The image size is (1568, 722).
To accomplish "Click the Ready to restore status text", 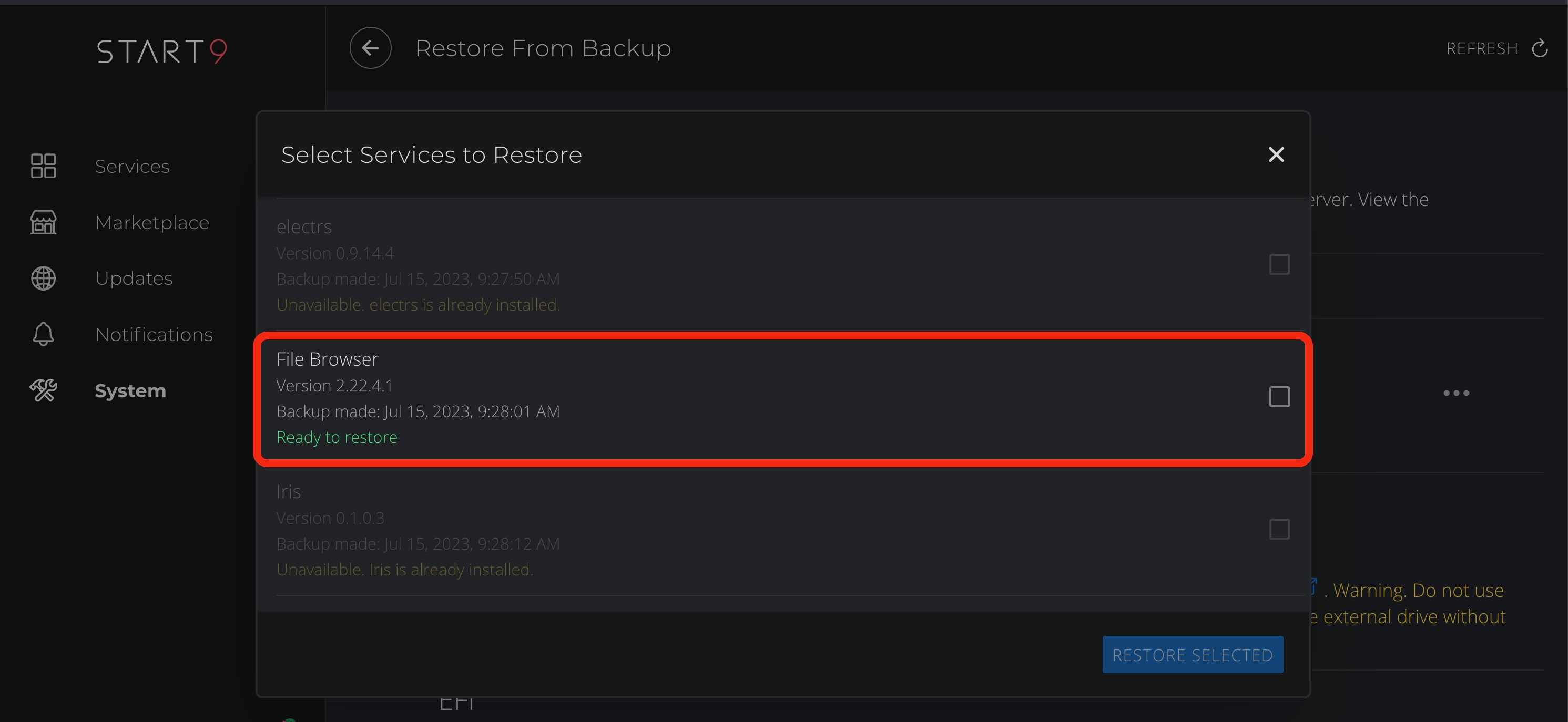I will (337, 437).
